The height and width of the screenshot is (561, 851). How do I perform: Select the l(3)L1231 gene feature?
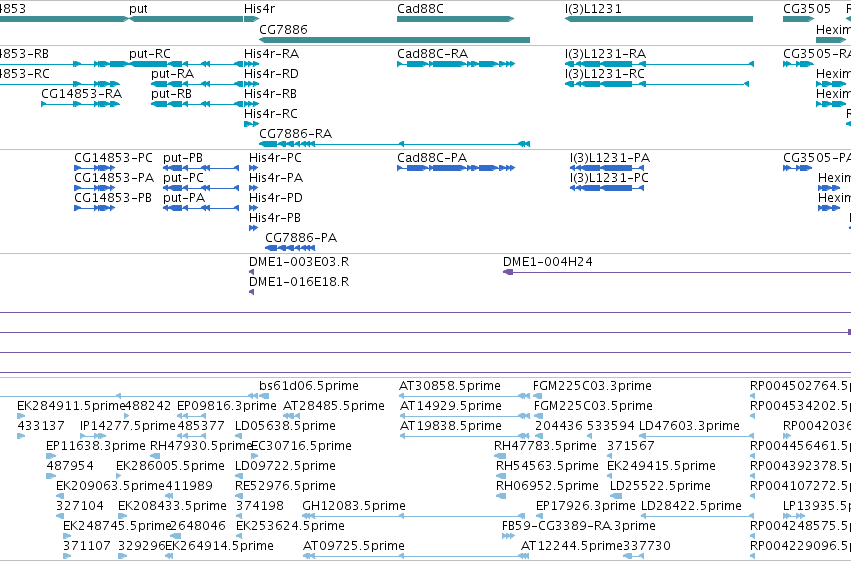(659, 19)
